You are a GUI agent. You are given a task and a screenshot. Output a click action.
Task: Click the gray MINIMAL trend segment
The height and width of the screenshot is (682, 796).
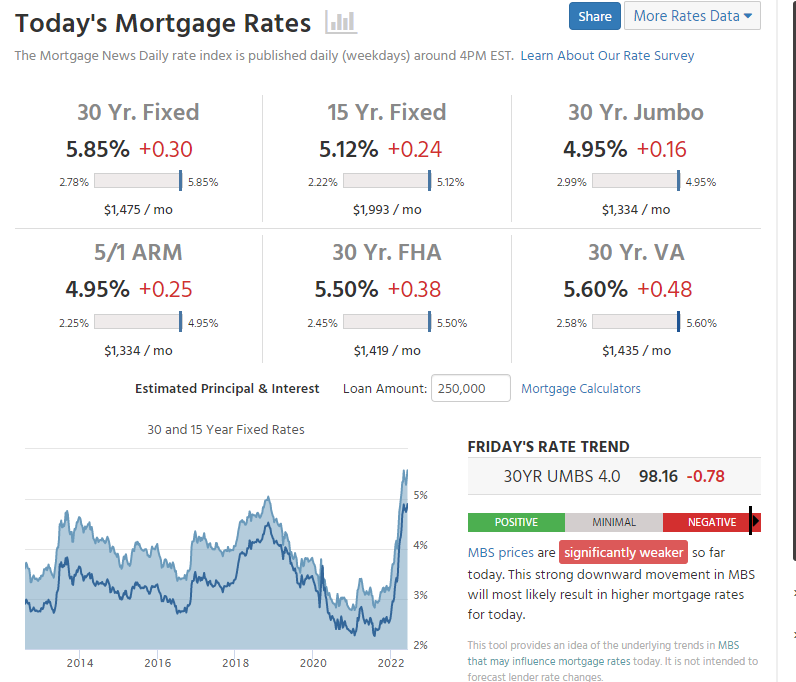pos(613,522)
